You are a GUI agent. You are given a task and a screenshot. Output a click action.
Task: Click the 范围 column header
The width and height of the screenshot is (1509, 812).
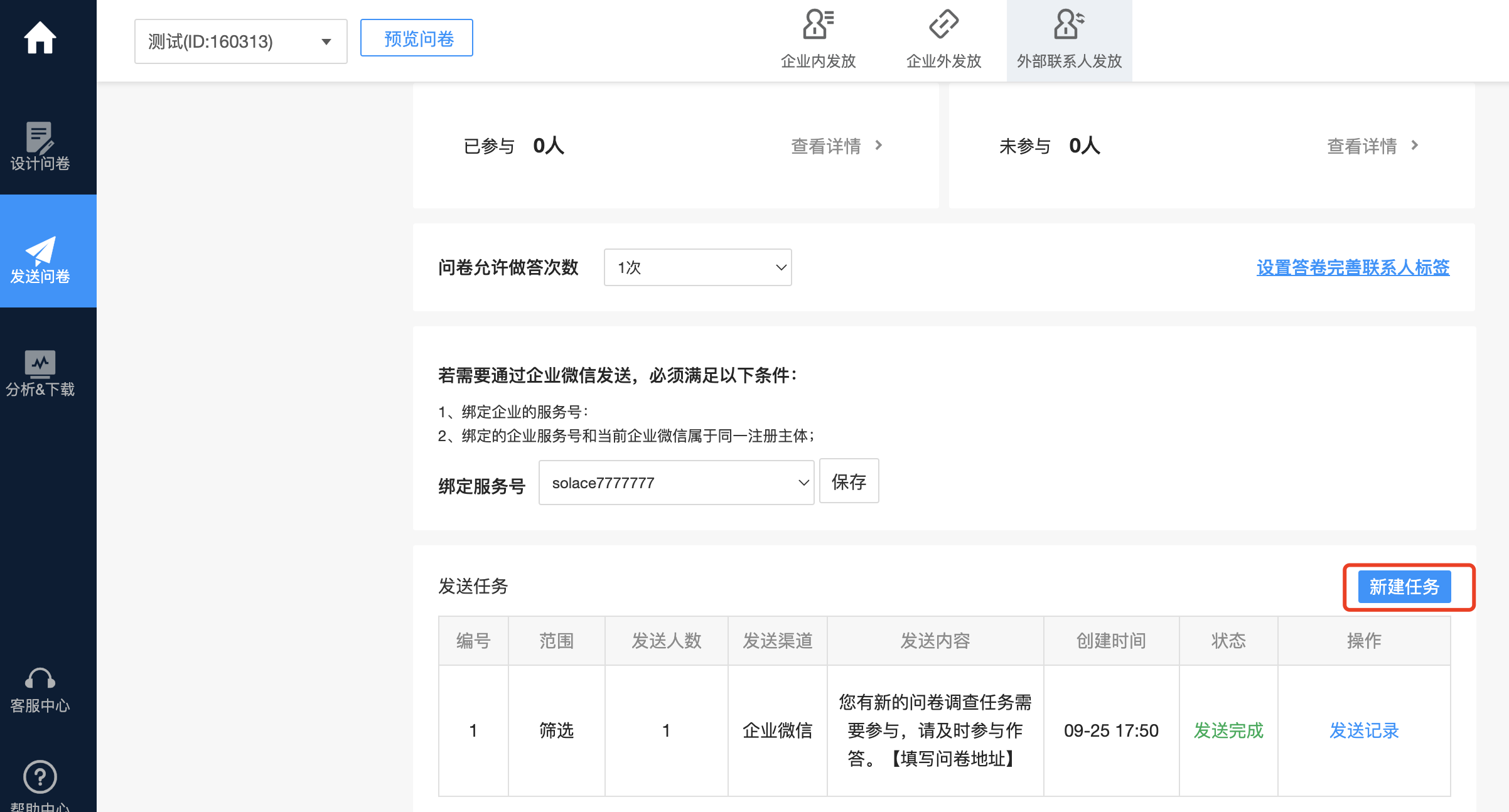tap(557, 641)
